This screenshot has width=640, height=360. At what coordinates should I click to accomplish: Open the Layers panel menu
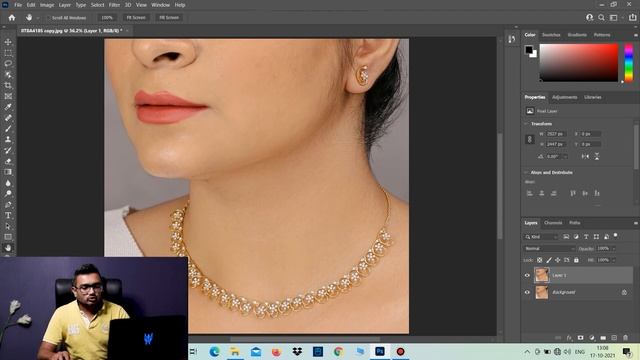click(x=636, y=223)
